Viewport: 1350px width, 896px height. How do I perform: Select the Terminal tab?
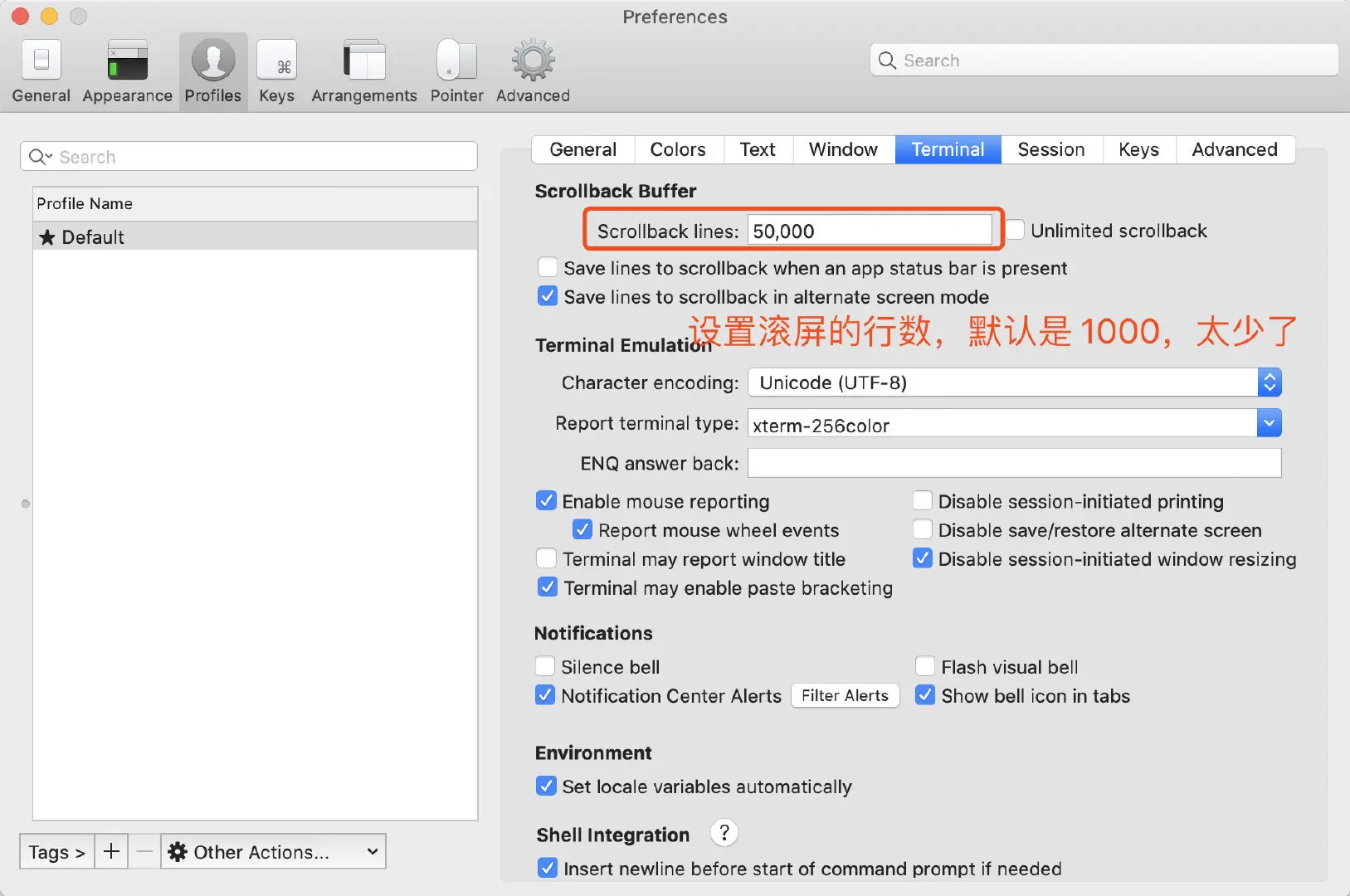point(948,149)
